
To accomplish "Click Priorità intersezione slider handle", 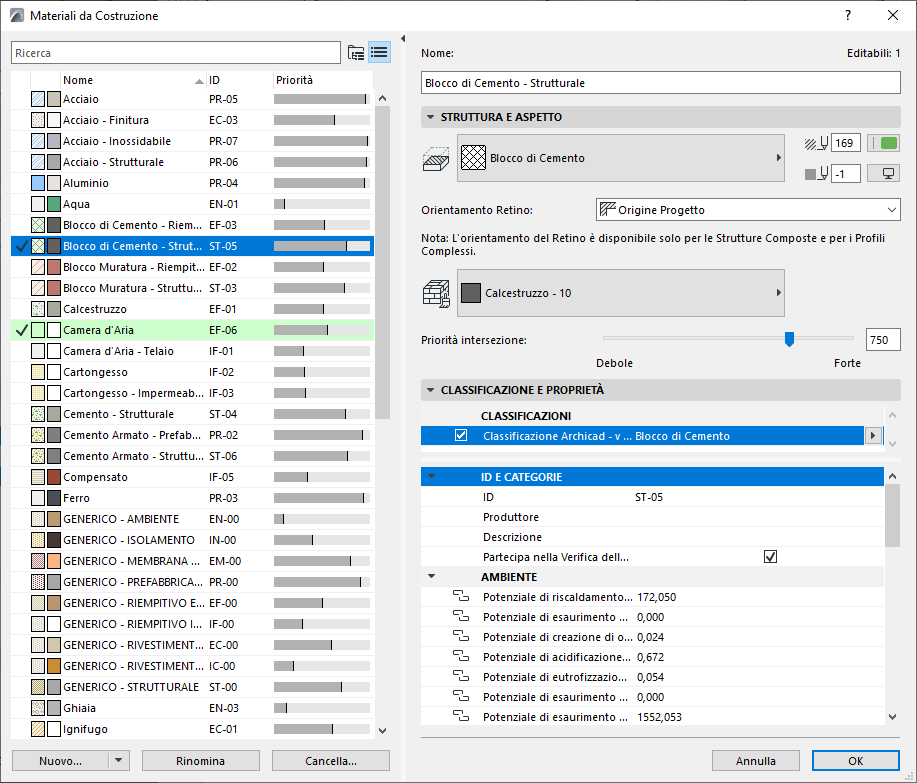I will click(789, 339).
